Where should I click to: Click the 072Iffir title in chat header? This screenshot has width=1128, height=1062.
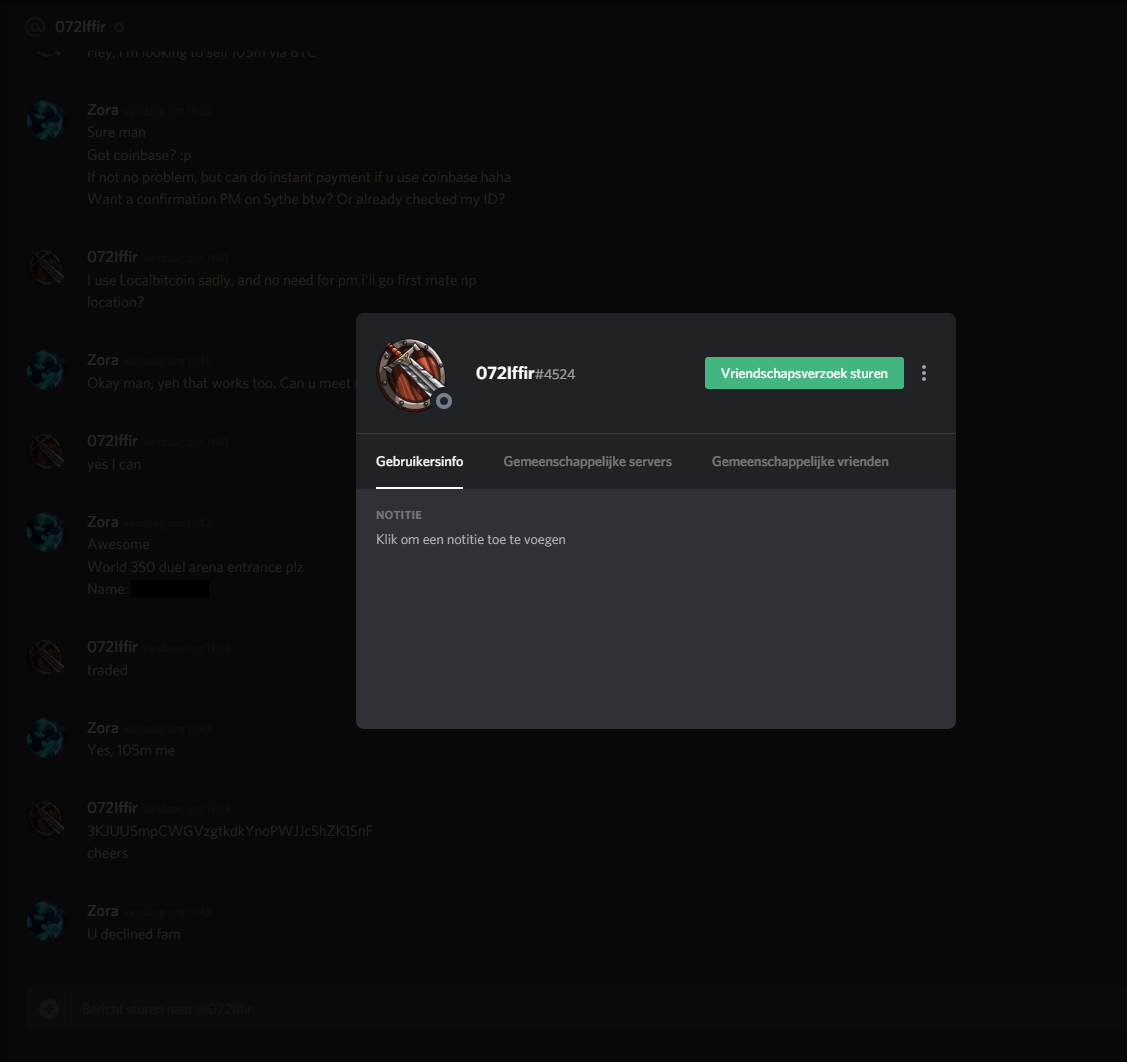tap(80, 27)
